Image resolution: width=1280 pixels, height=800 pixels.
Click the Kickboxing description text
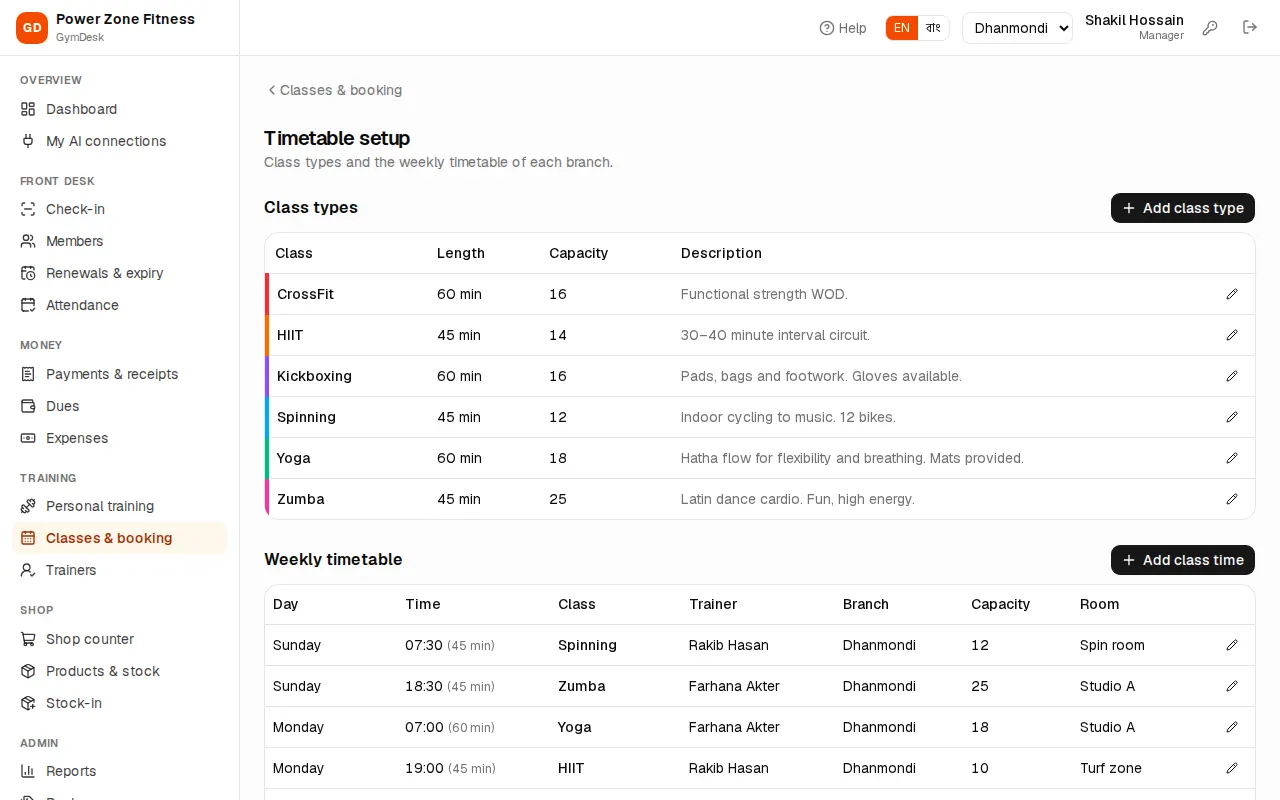pyautogui.click(x=821, y=376)
